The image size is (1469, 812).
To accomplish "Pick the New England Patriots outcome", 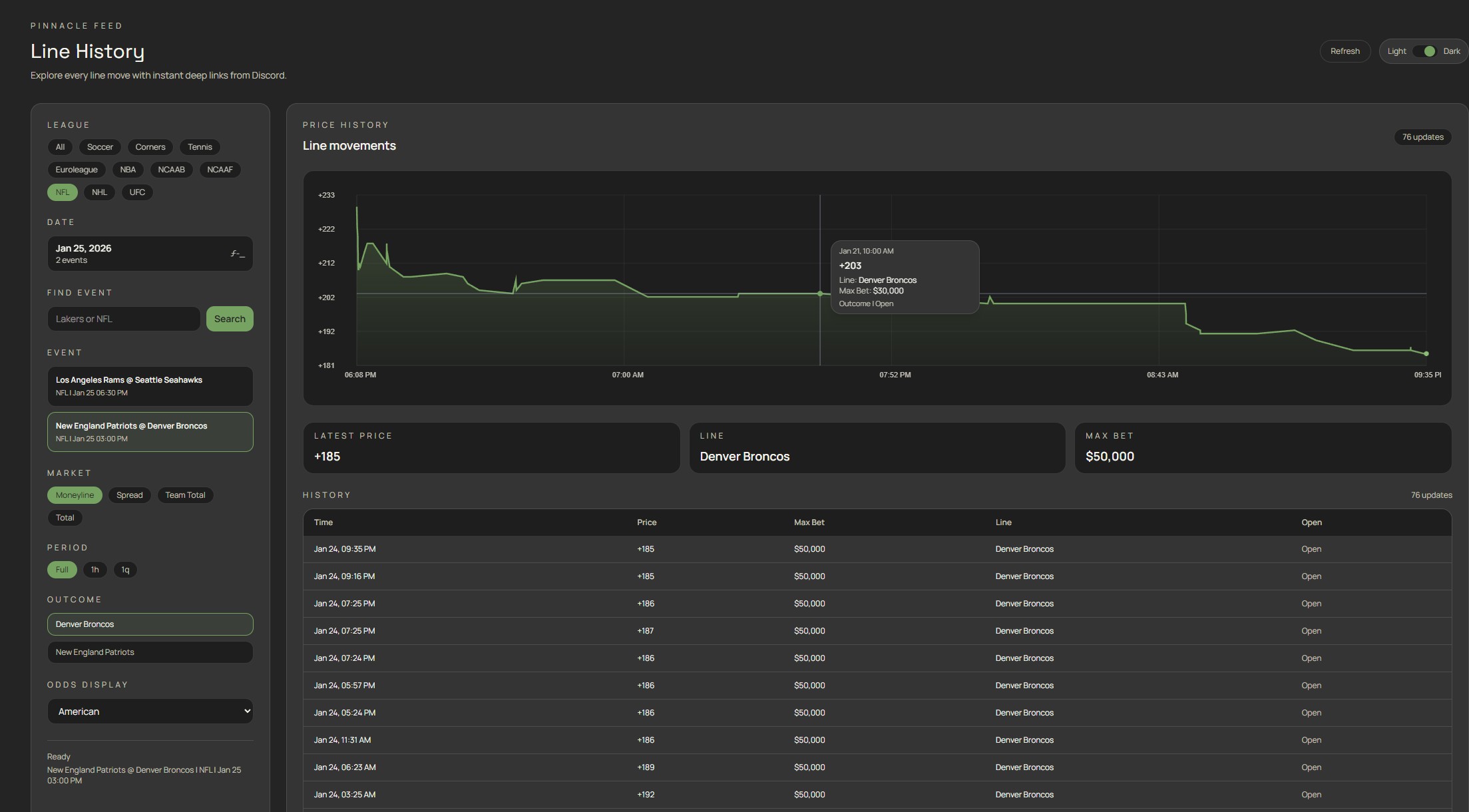I will (150, 652).
